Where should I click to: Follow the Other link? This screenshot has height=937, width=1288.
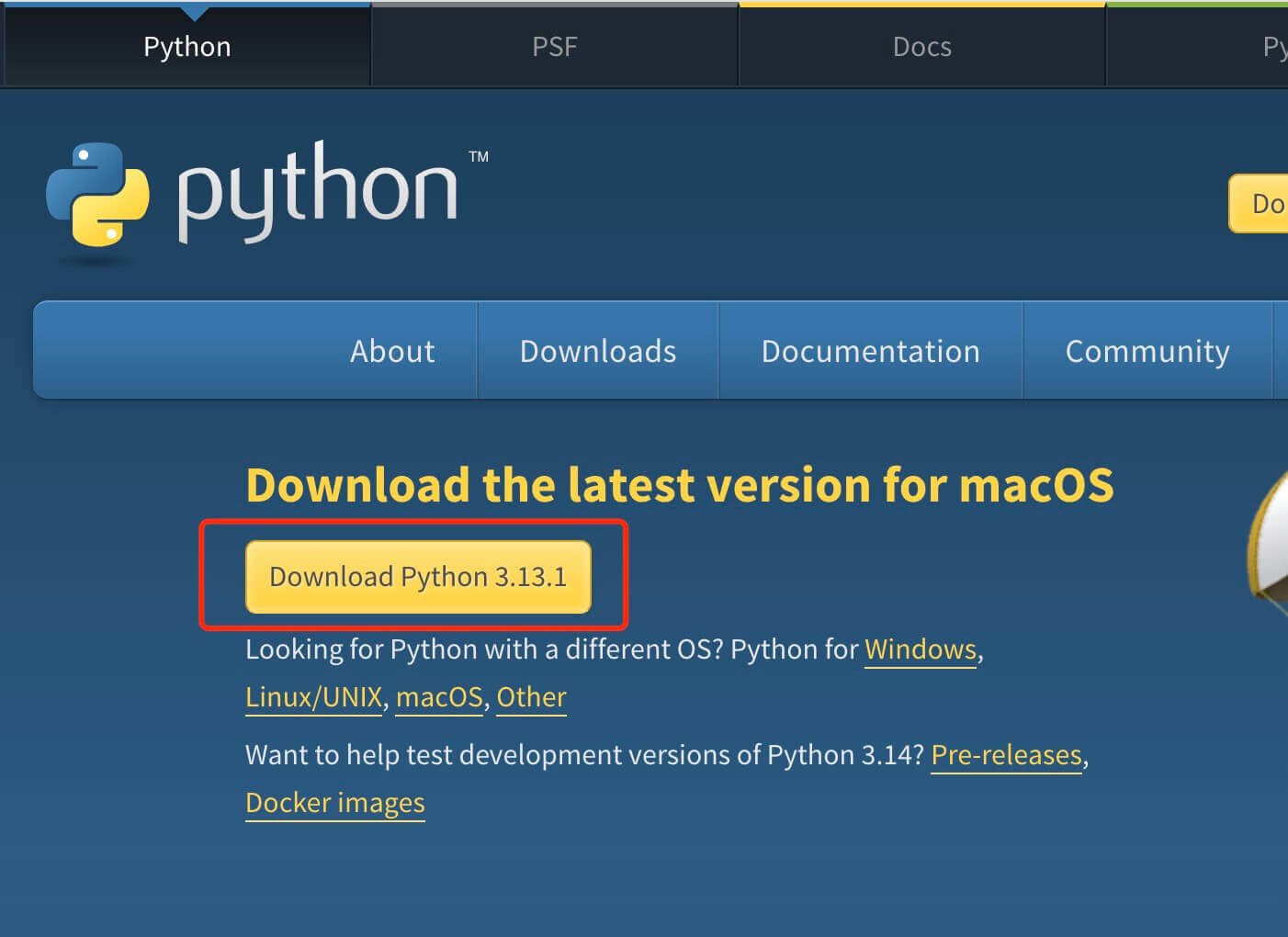pos(531,697)
